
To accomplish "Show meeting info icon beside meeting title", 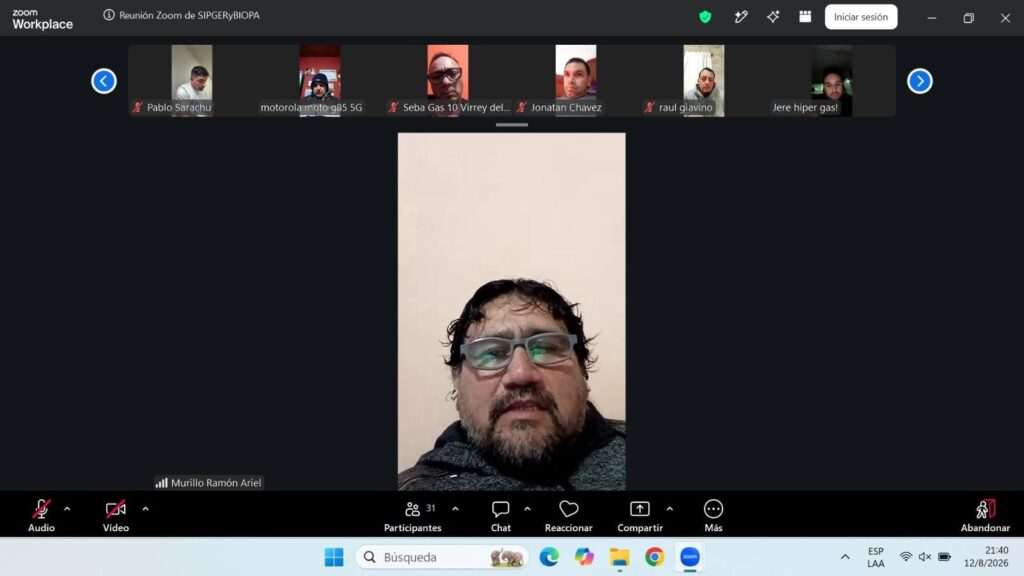I will pos(109,15).
